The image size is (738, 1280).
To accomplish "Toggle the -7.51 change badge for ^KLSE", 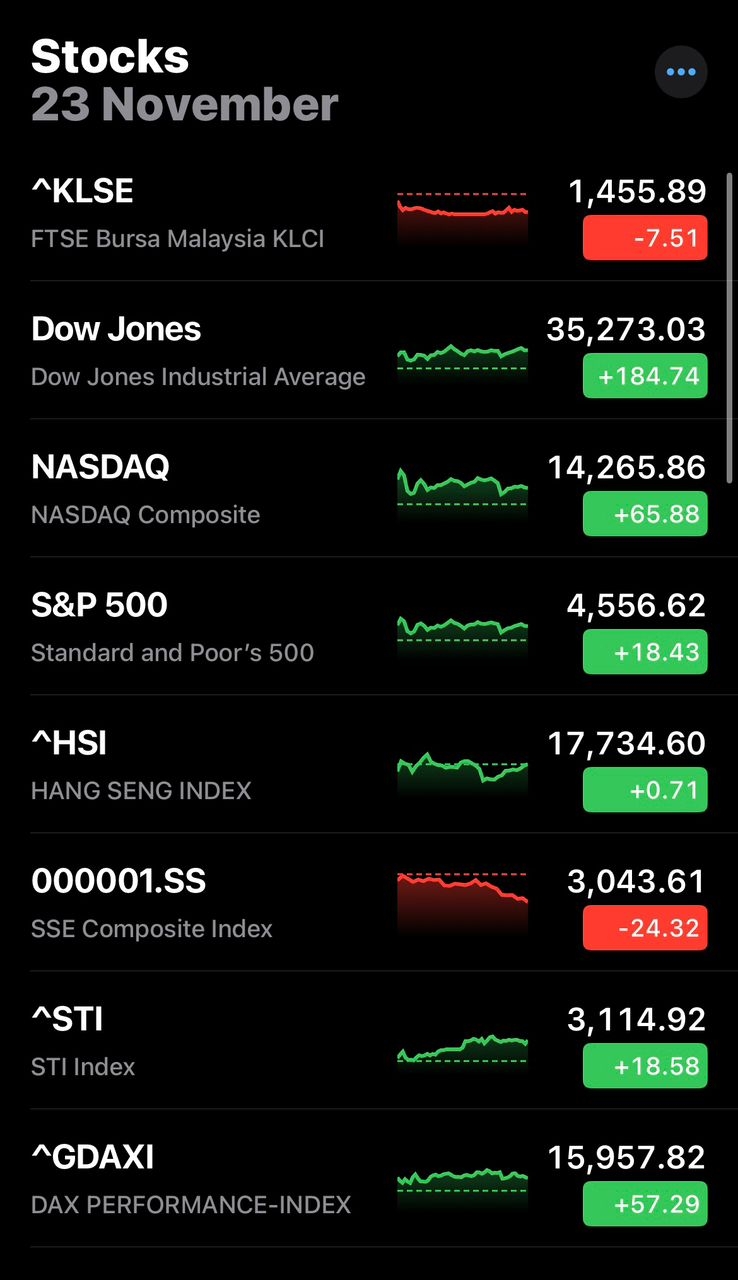I will pos(645,238).
